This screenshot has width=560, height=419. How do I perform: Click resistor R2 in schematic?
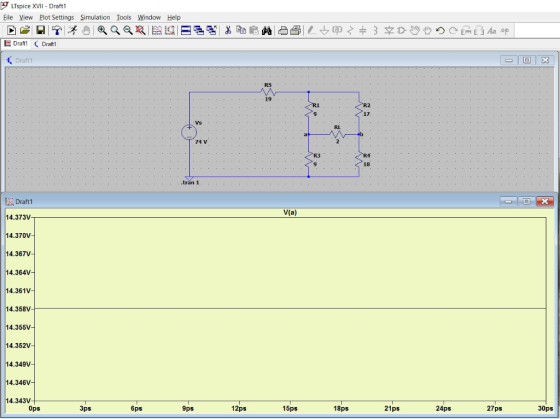(359, 110)
